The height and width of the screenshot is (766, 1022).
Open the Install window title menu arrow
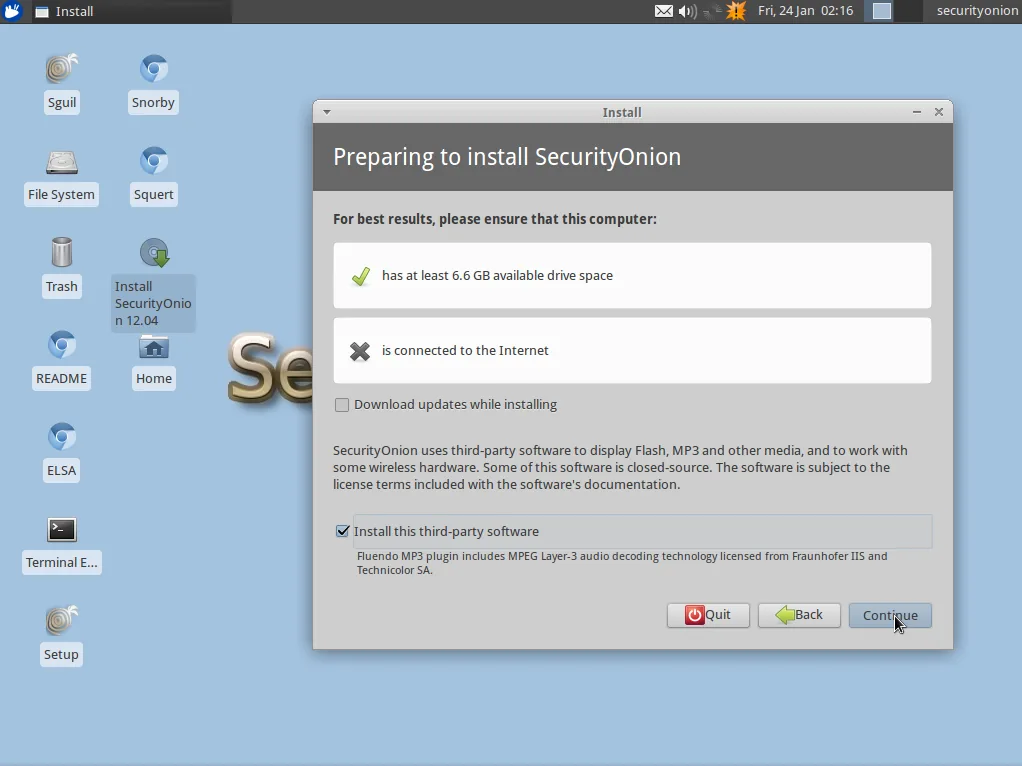pos(327,112)
